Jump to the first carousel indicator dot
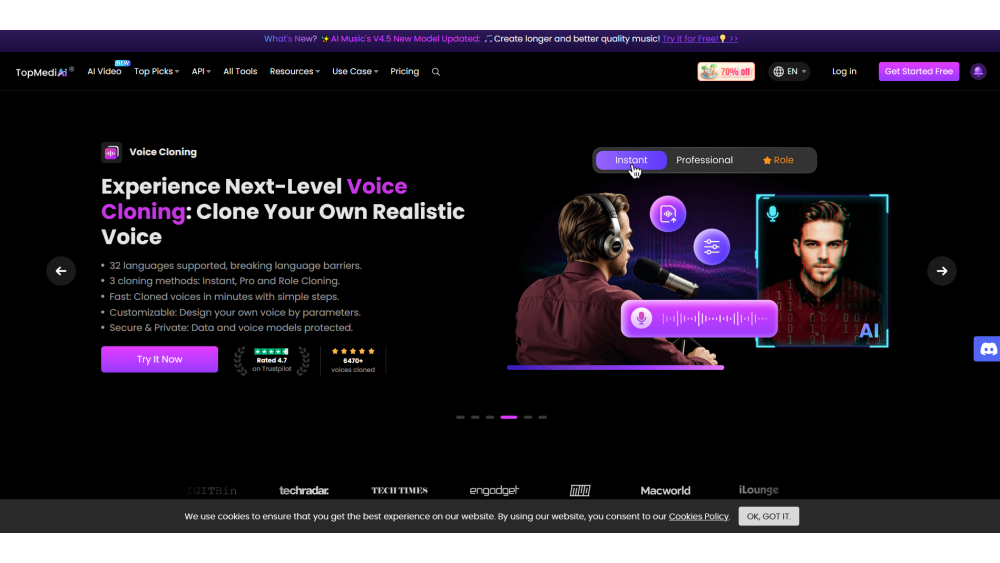 click(x=460, y=417)
